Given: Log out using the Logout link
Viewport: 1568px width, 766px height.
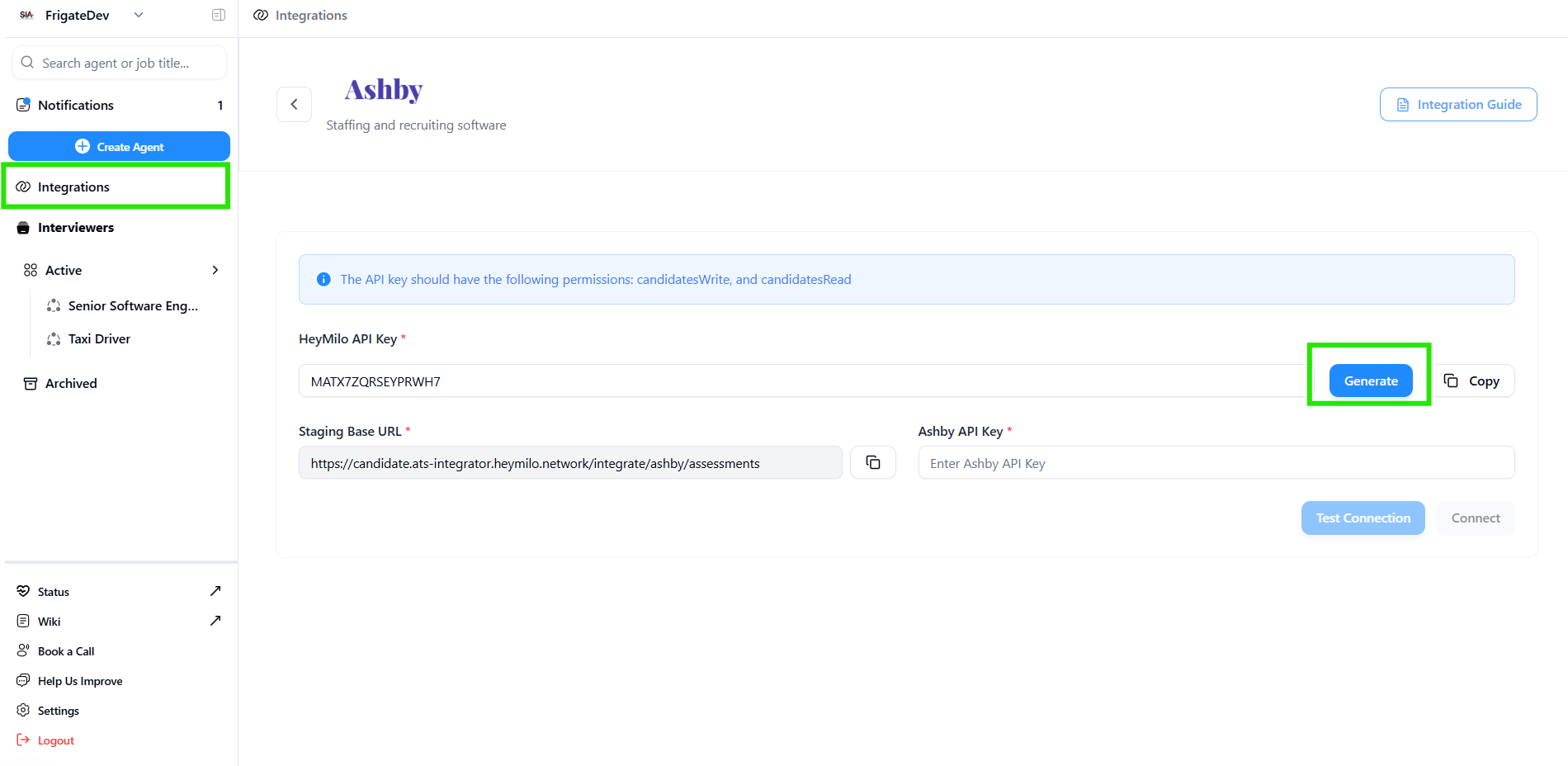Looking at the screenshot, I should pos(55,740).
